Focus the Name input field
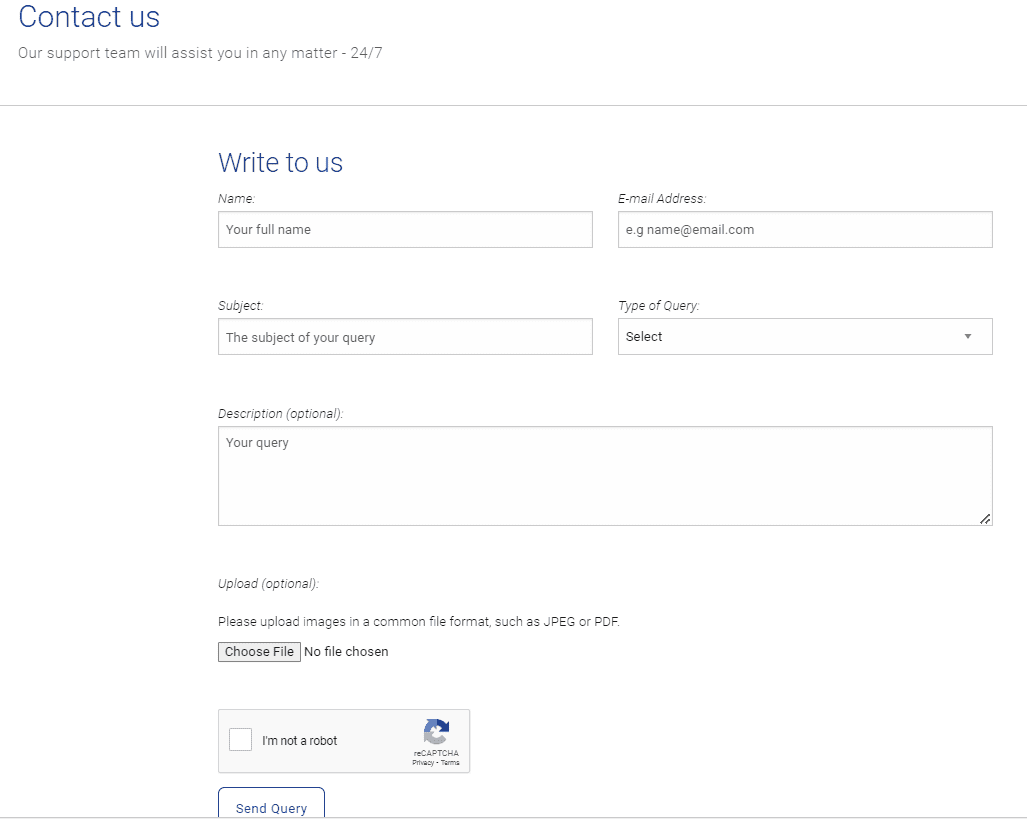The height and width of the screenshot is (819, 1027). coord(404,229)
